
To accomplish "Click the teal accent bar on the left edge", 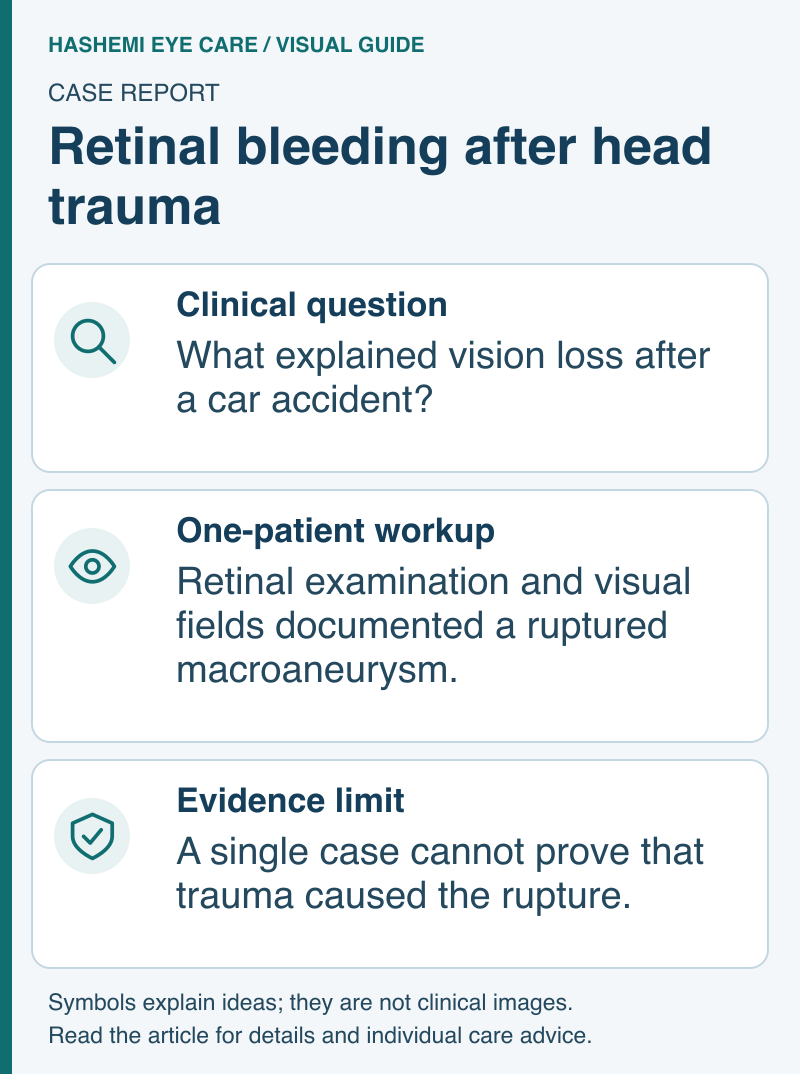I will click(6, 537).
